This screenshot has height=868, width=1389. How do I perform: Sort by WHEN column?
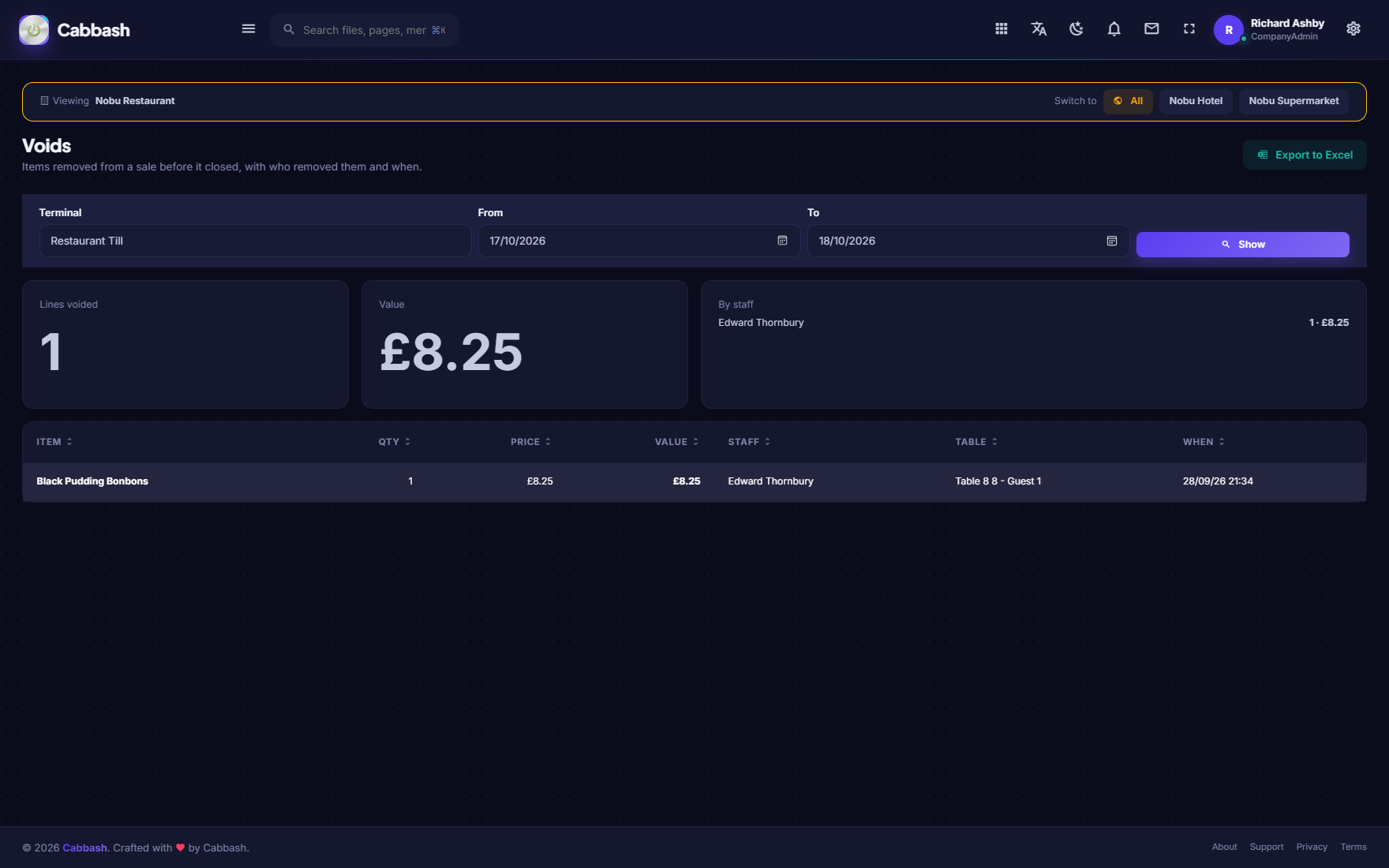coord(1204,442)
